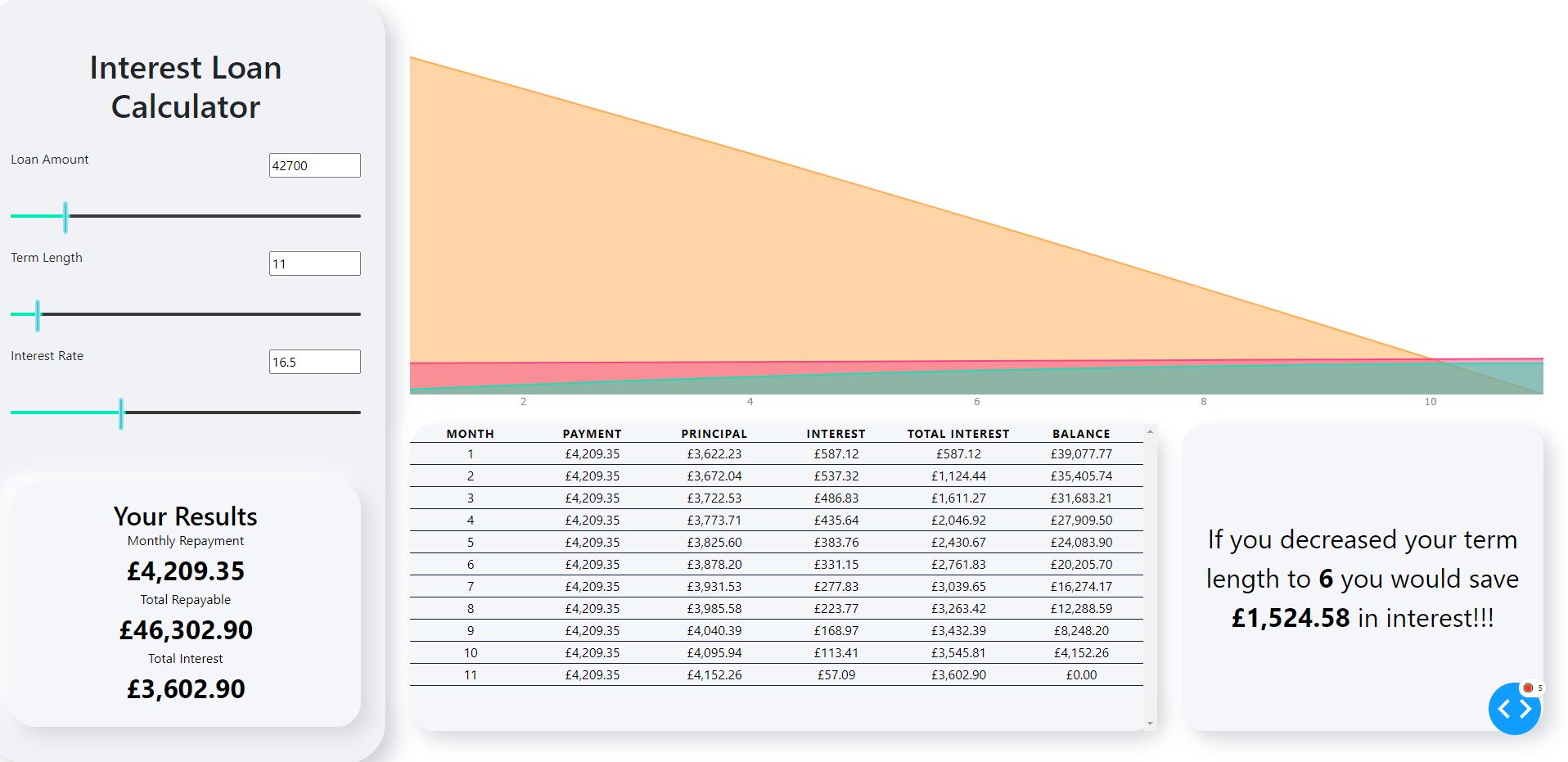Click the Total Repayable value £46,302.90
The height and width of the screenshot is (762, 1568).
(x=186, y=630)
